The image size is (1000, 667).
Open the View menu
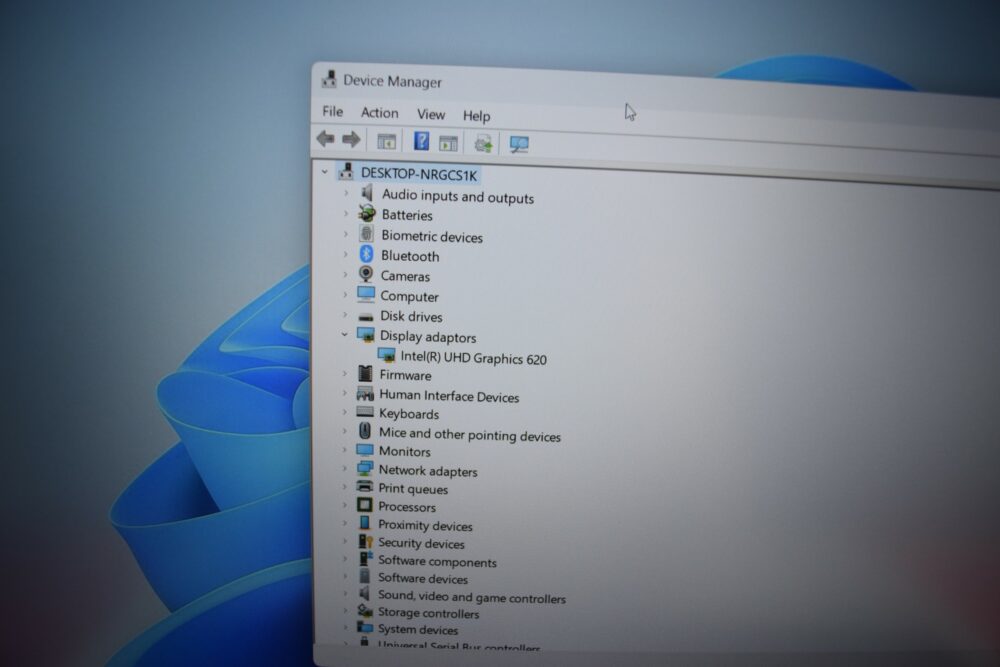tap(430, 114)
